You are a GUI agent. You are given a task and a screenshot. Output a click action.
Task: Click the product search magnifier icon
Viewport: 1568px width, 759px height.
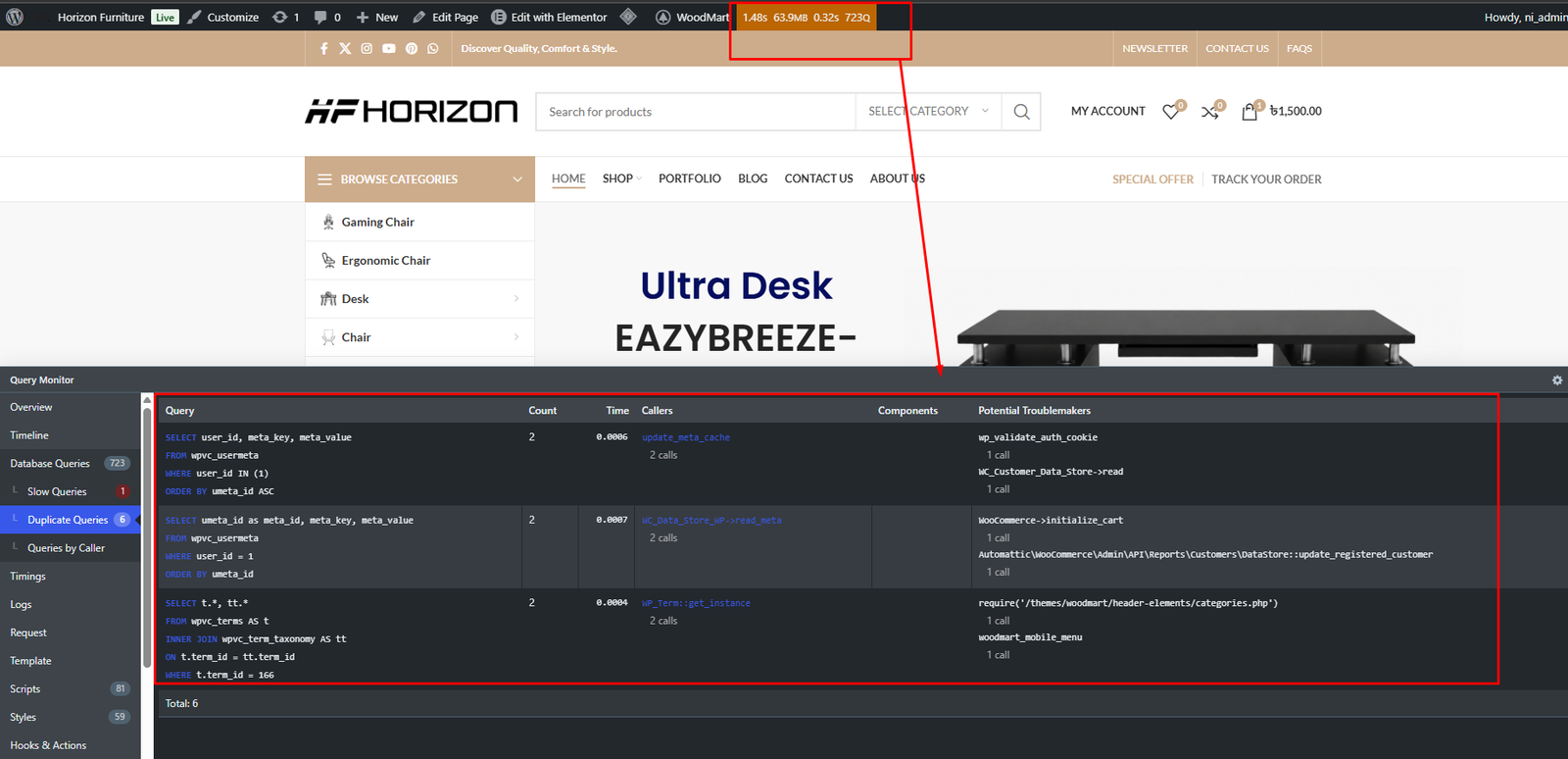coord(1021,112)
